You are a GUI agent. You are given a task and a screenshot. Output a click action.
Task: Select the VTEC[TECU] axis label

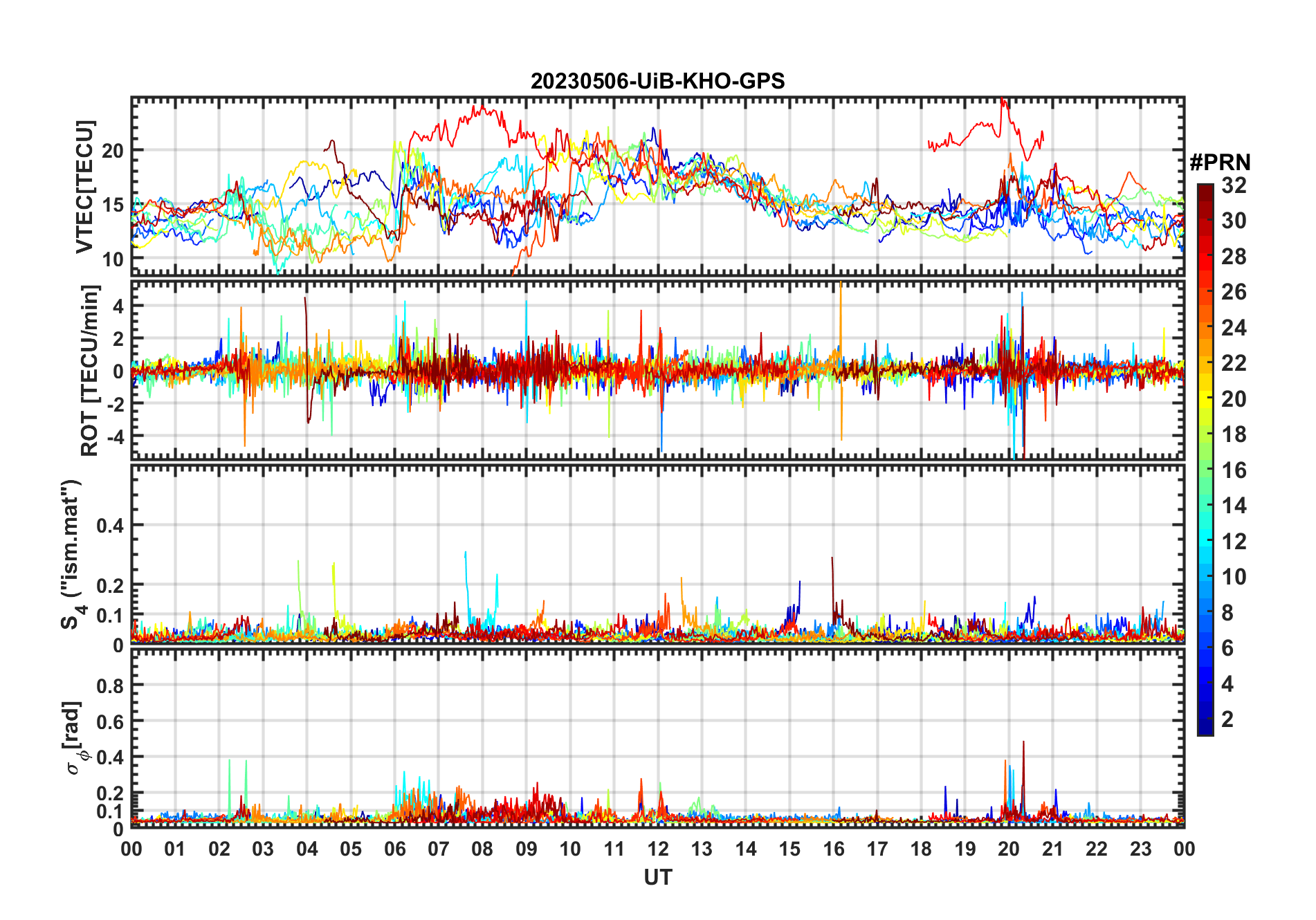(x=84, y=187)
